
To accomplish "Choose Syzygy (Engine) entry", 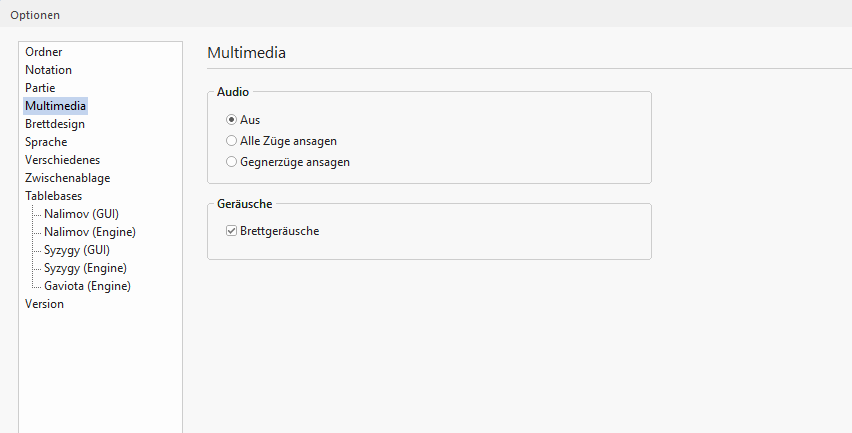I will [x=85, y=268].
